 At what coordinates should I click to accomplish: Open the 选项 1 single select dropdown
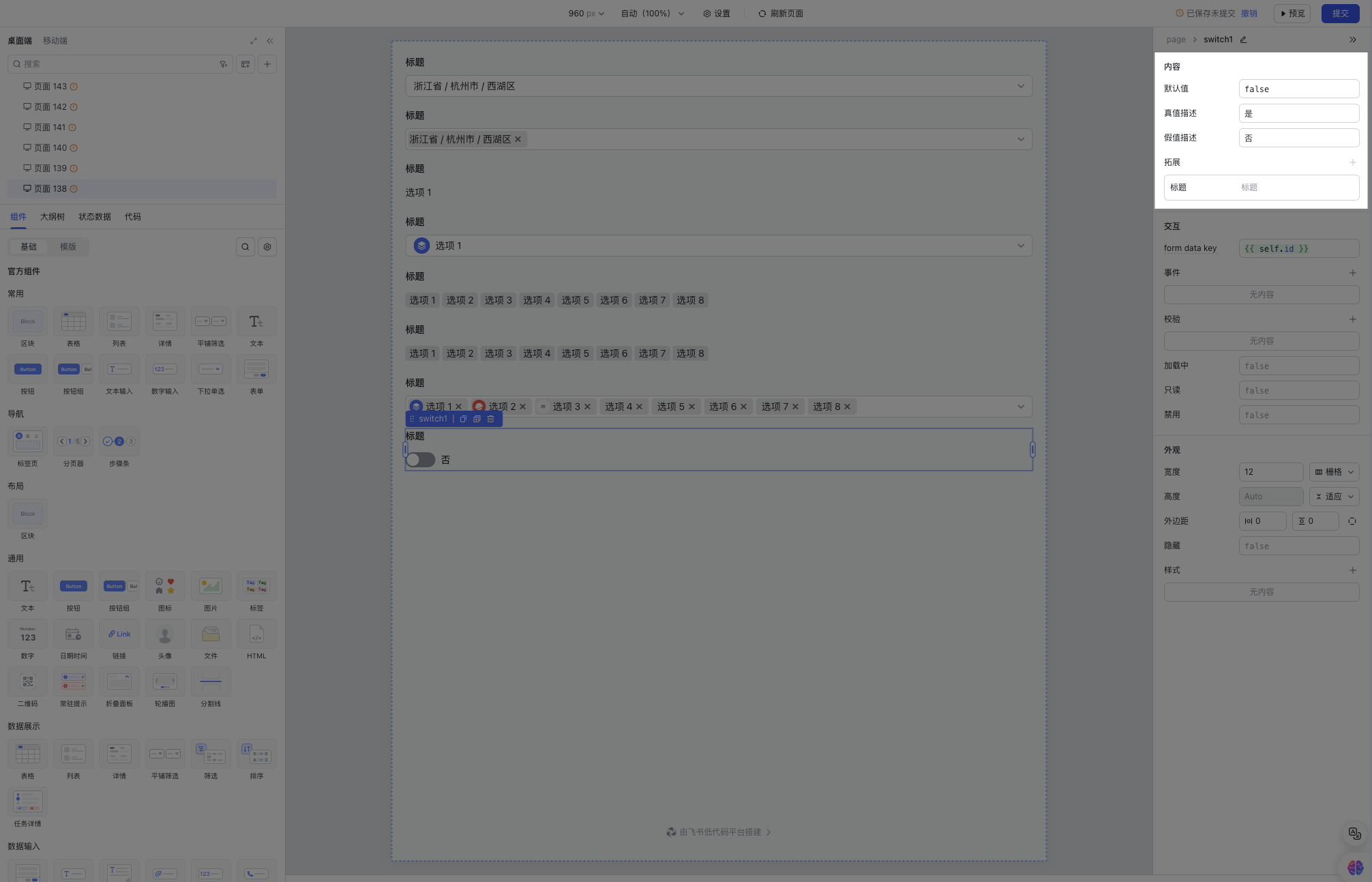[719, 246]
